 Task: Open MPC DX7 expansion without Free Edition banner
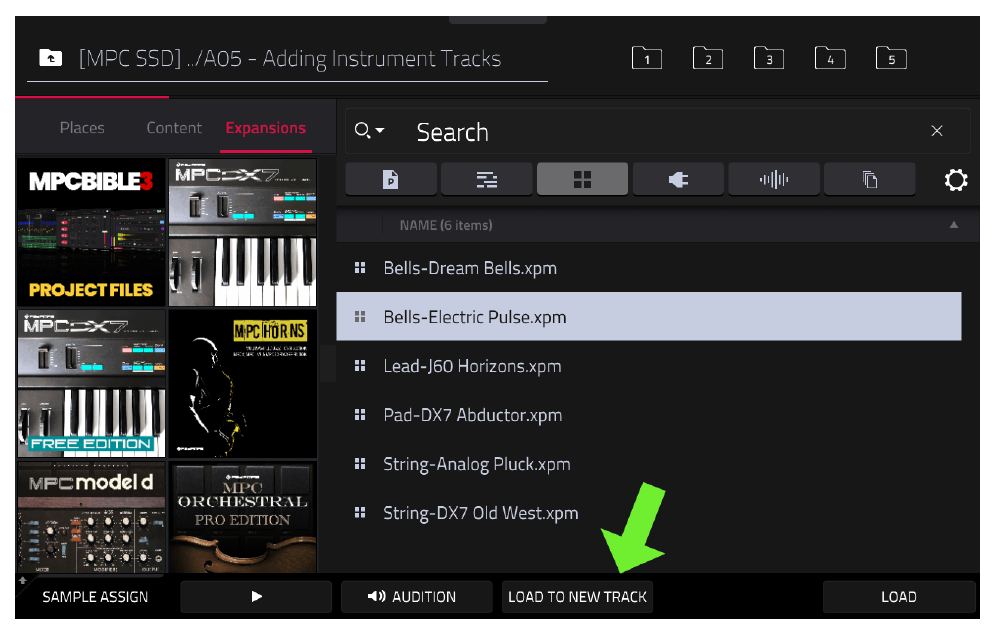click(x=243, y=233)
